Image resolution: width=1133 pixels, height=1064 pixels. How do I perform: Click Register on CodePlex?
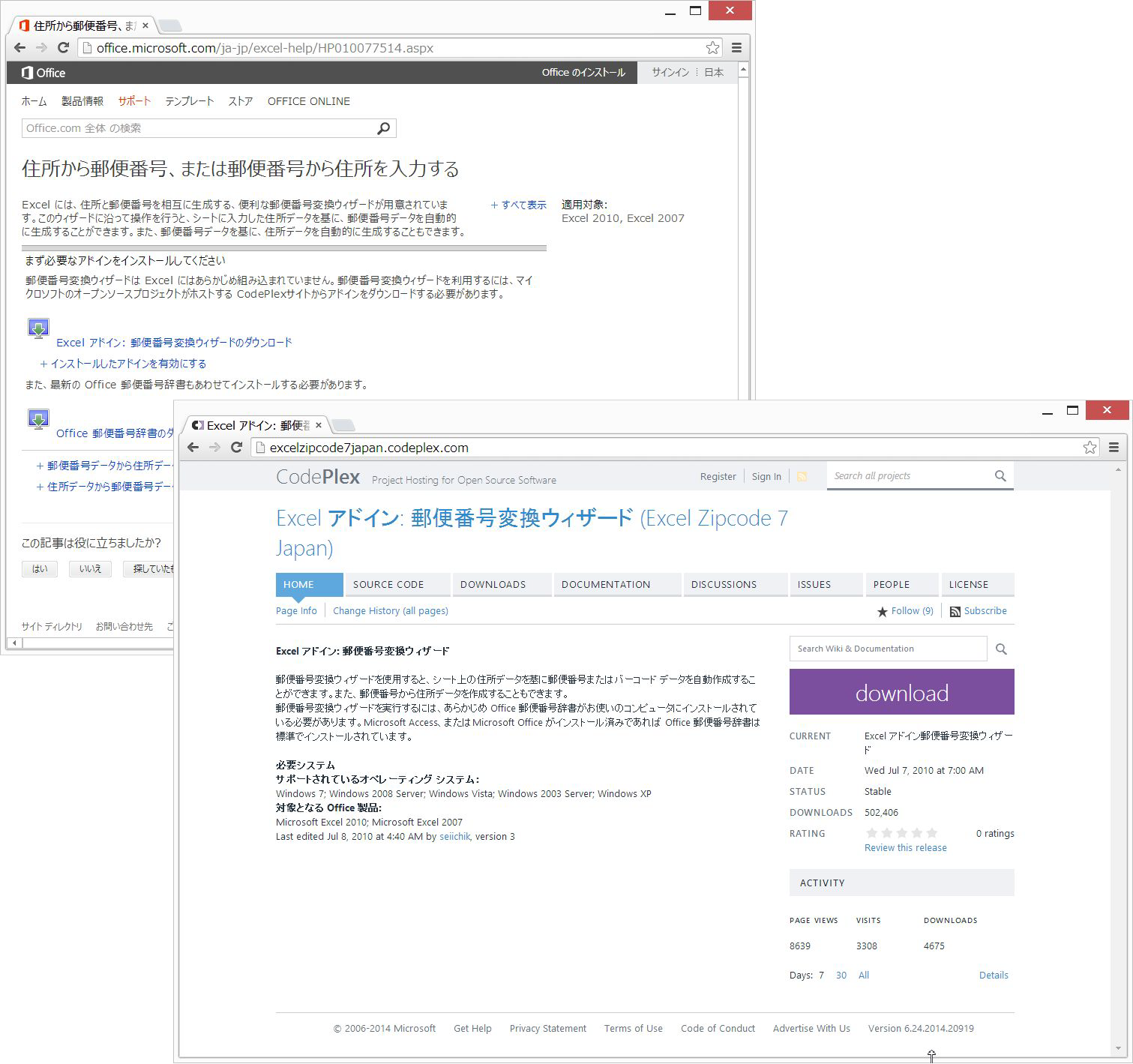pos(718,477)
